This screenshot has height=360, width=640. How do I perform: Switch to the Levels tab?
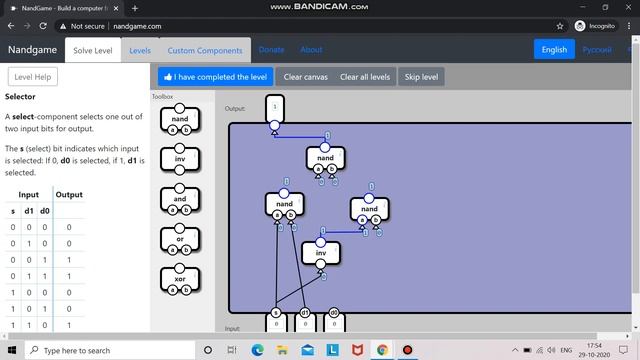coord(140,51)
